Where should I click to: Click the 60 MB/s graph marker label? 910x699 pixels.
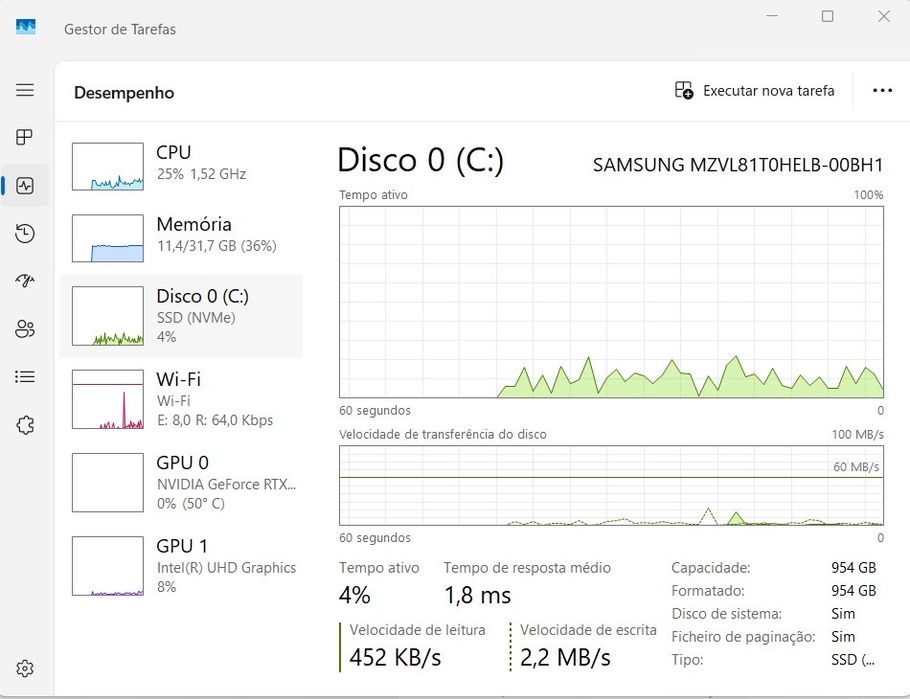coord(856,467)
